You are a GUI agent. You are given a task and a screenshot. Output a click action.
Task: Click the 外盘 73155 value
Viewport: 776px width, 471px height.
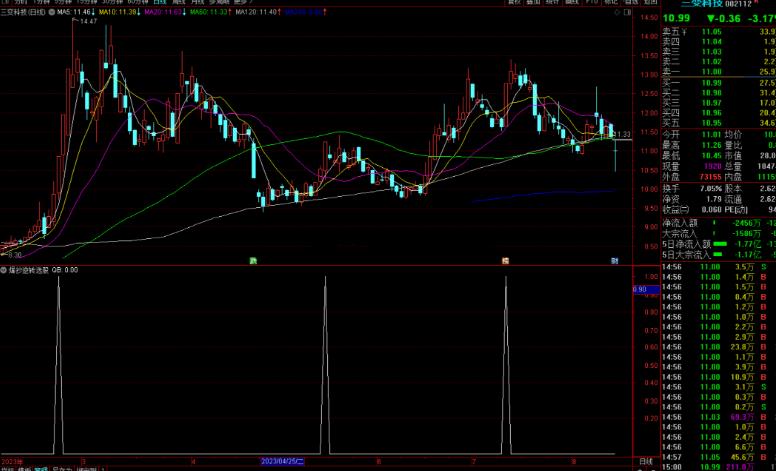click(x=710, y=177)
